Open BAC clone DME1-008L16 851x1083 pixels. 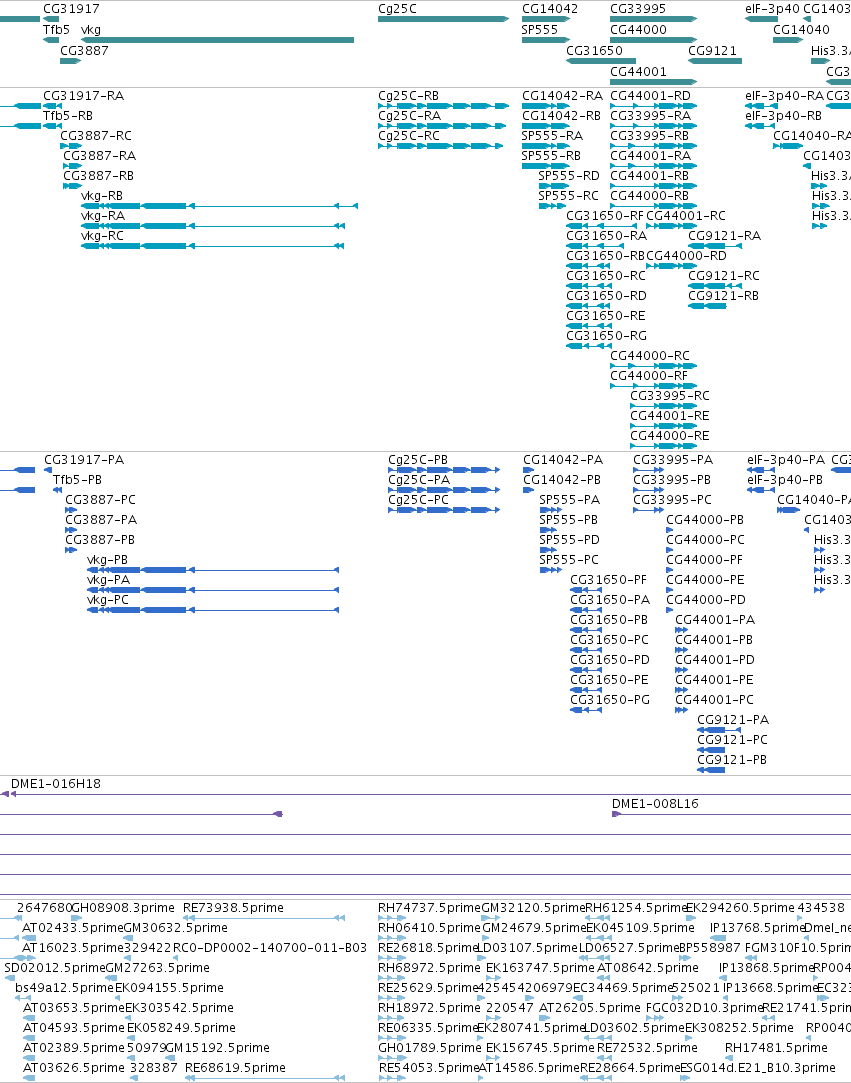656,804
